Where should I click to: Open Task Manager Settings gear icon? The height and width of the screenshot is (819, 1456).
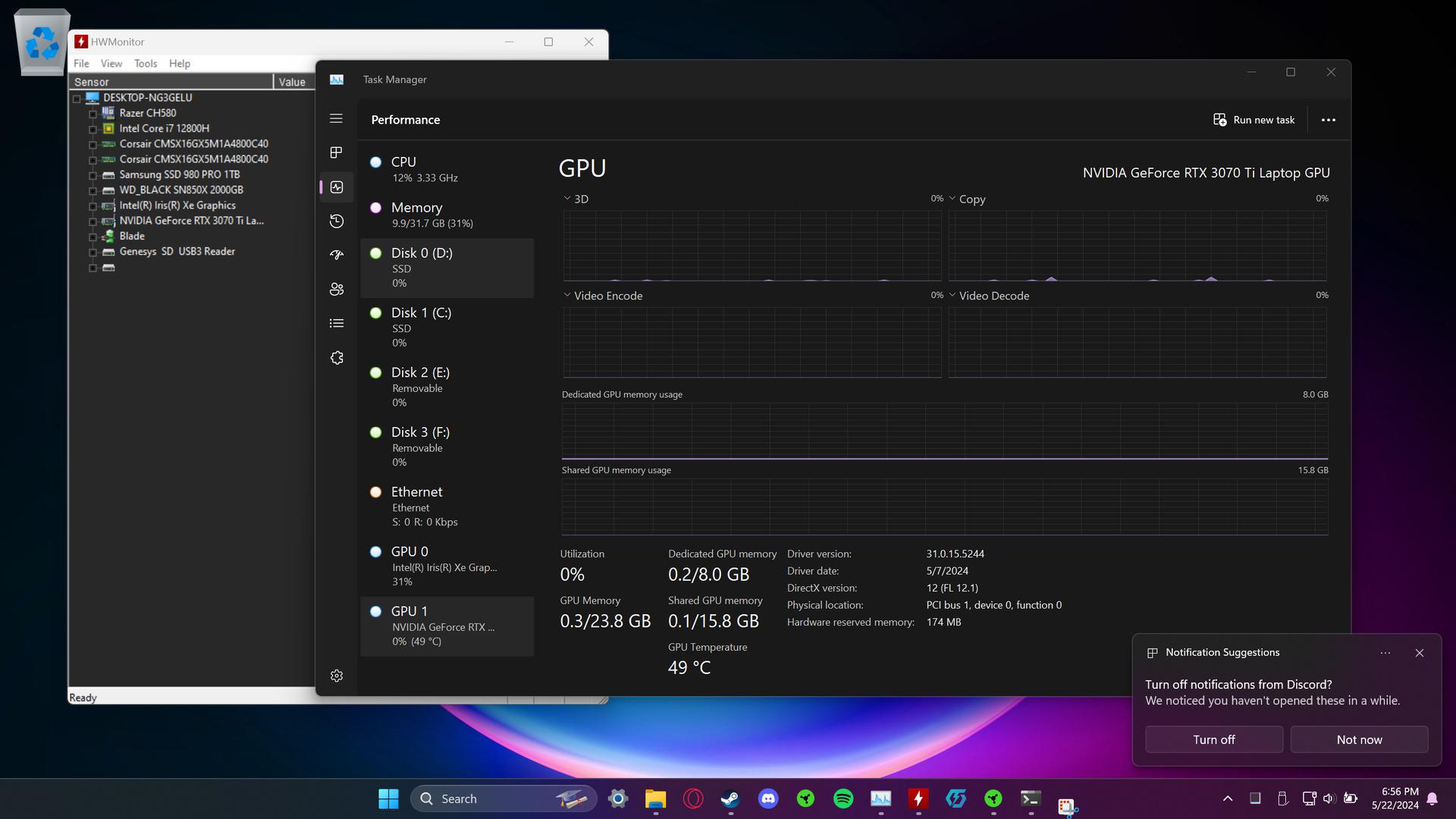[x=337, y=675]
